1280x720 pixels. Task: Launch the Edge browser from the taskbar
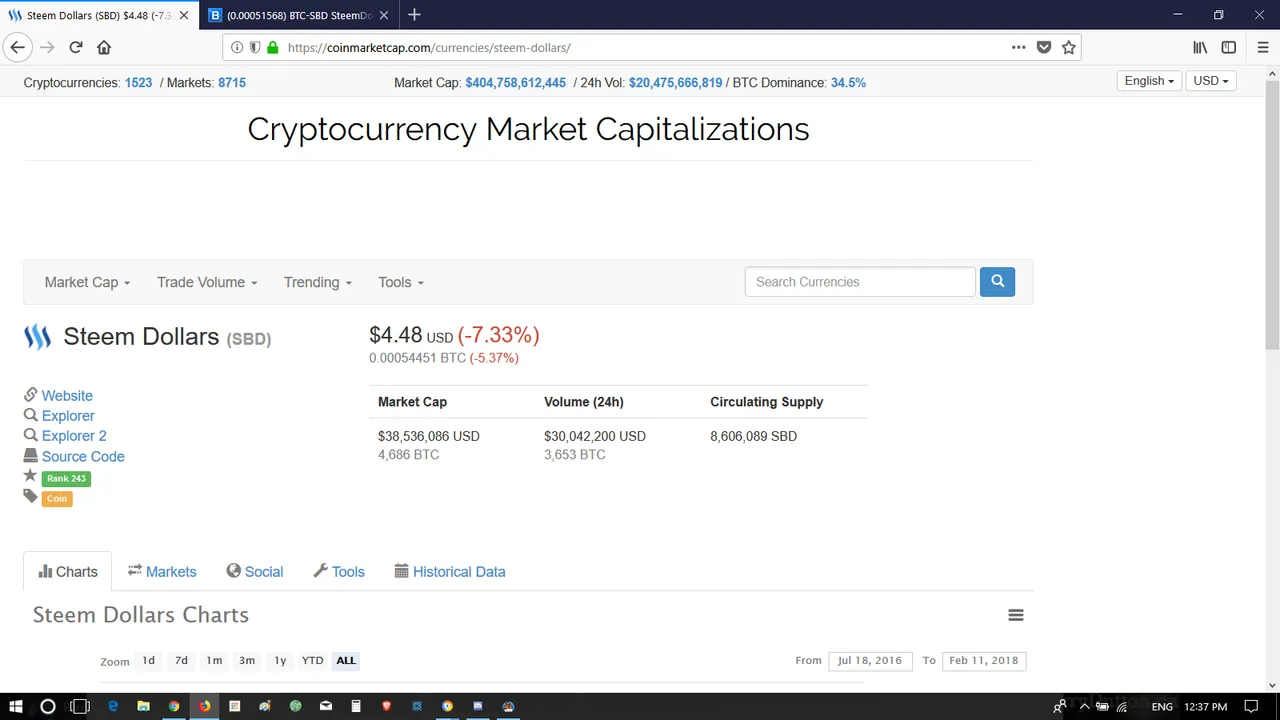(x=113, y=707)
